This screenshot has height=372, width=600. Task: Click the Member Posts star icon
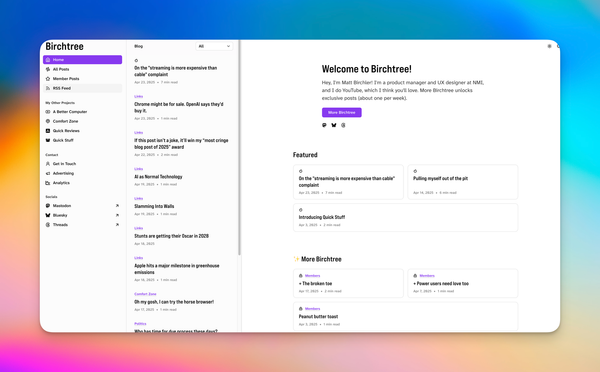[x=48, y=78]
